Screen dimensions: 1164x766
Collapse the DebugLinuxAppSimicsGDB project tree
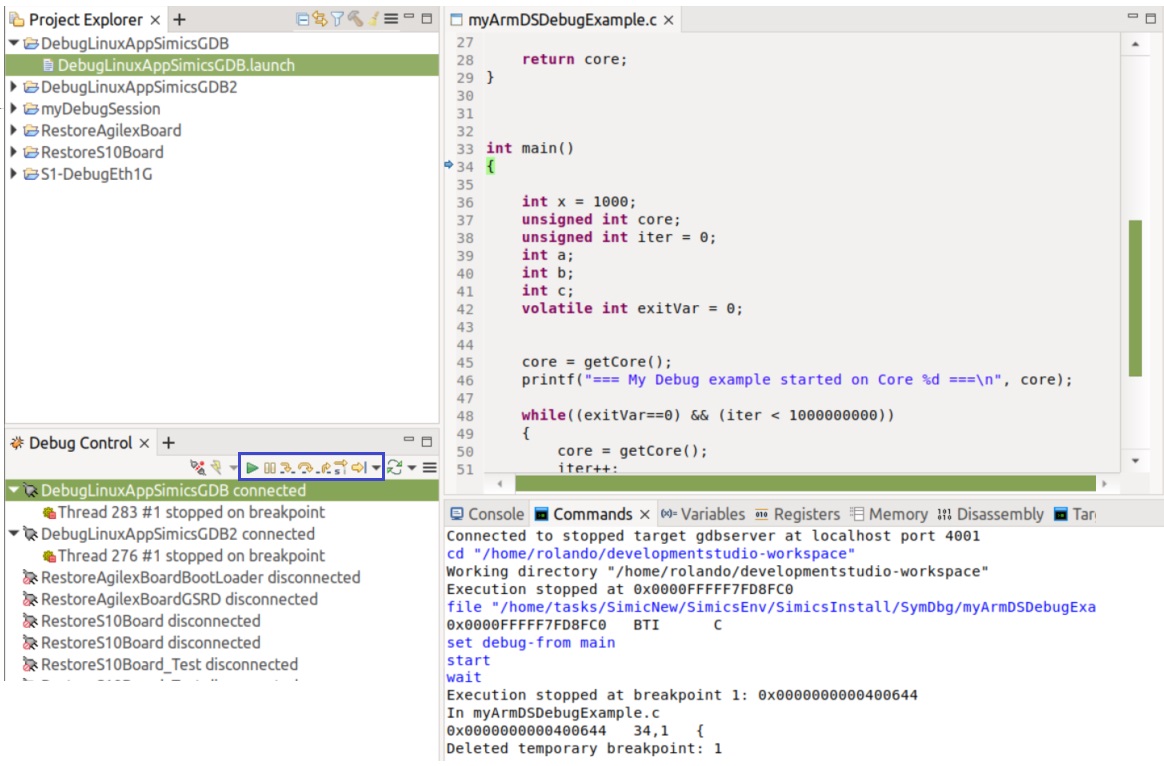[x=13, y=44]
